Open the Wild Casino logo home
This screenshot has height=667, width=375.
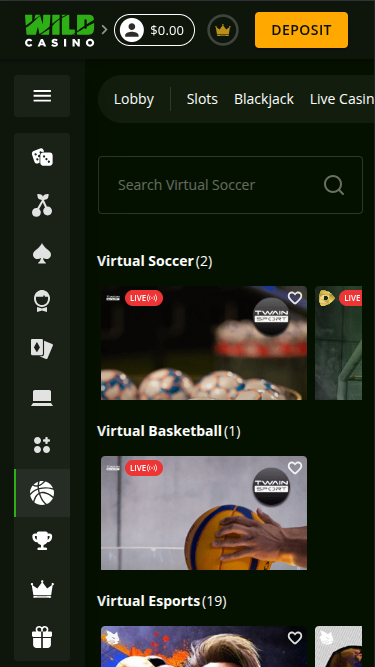pyautogui.click(x=60, y=30)
